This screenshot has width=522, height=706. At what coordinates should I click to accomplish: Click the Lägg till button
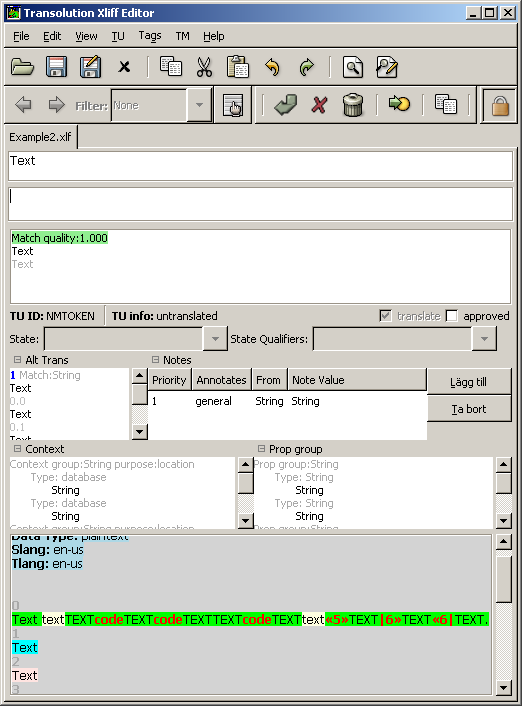[468, 382]
